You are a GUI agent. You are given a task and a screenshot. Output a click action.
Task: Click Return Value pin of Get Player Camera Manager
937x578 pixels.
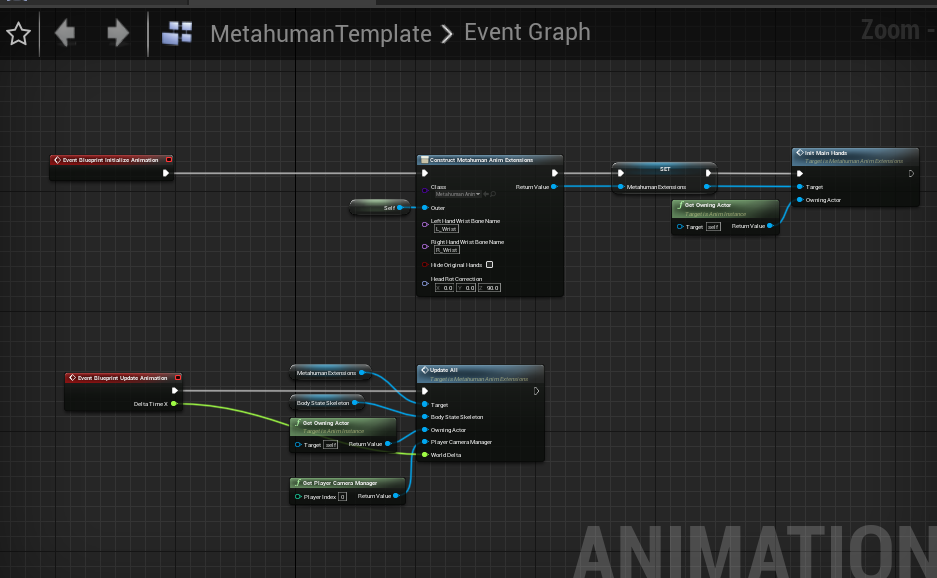396,496
